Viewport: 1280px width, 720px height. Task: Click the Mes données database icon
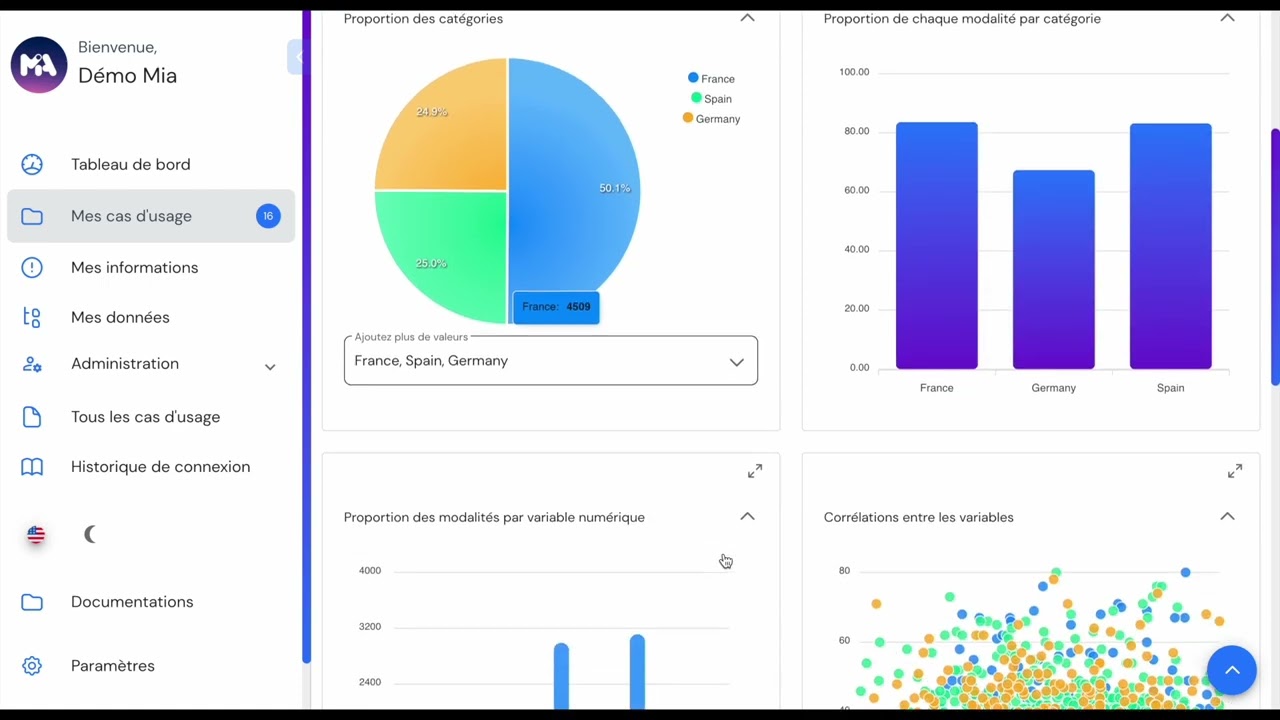32,317
